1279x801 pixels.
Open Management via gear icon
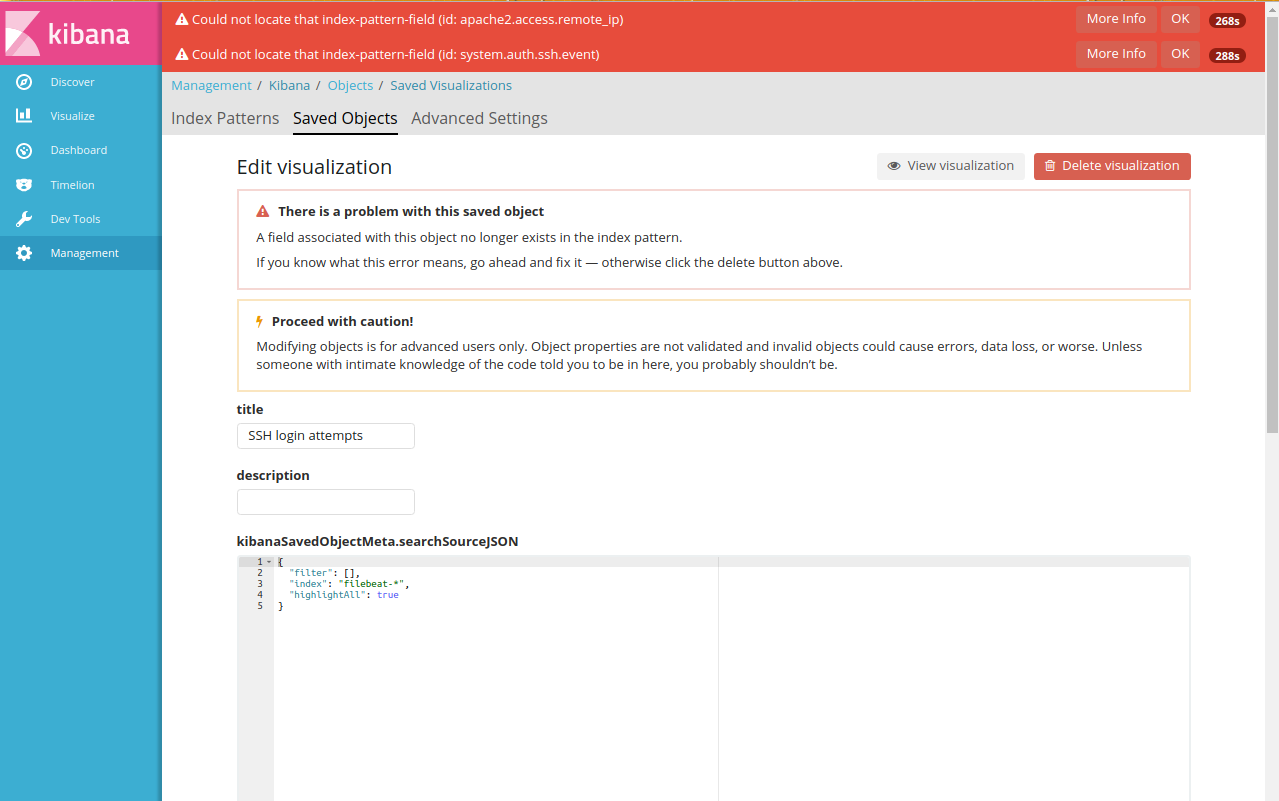(24, 253)
